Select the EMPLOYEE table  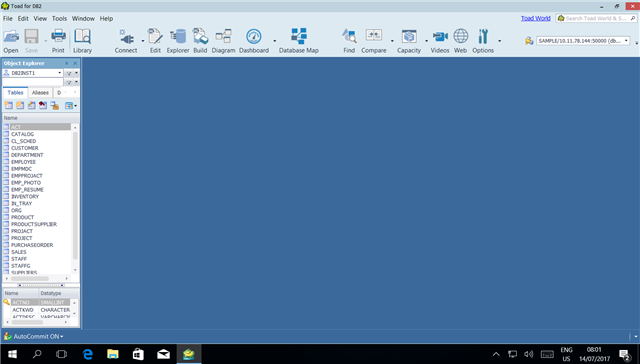23,162
